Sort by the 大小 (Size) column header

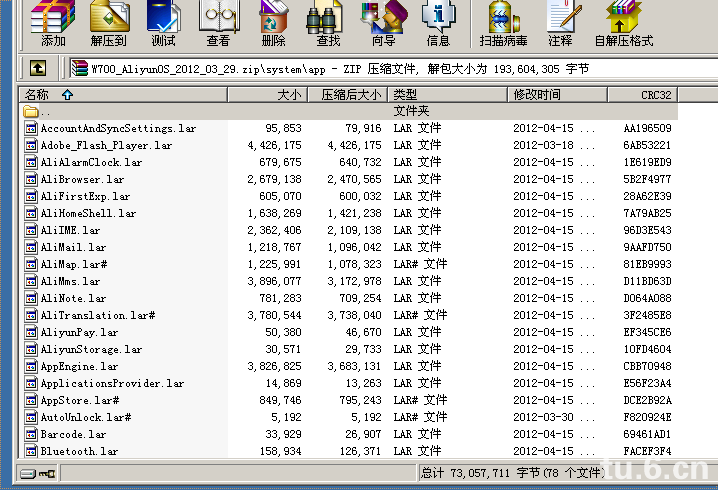point(267,95)
